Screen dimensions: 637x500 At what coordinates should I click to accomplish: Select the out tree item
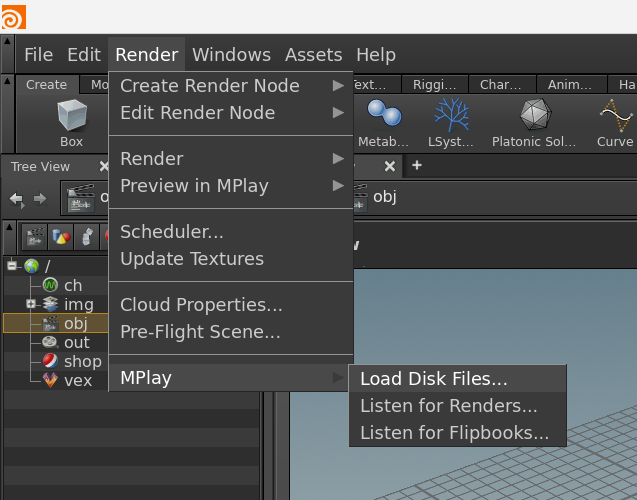pyautogui.click(x=76, y=342)
